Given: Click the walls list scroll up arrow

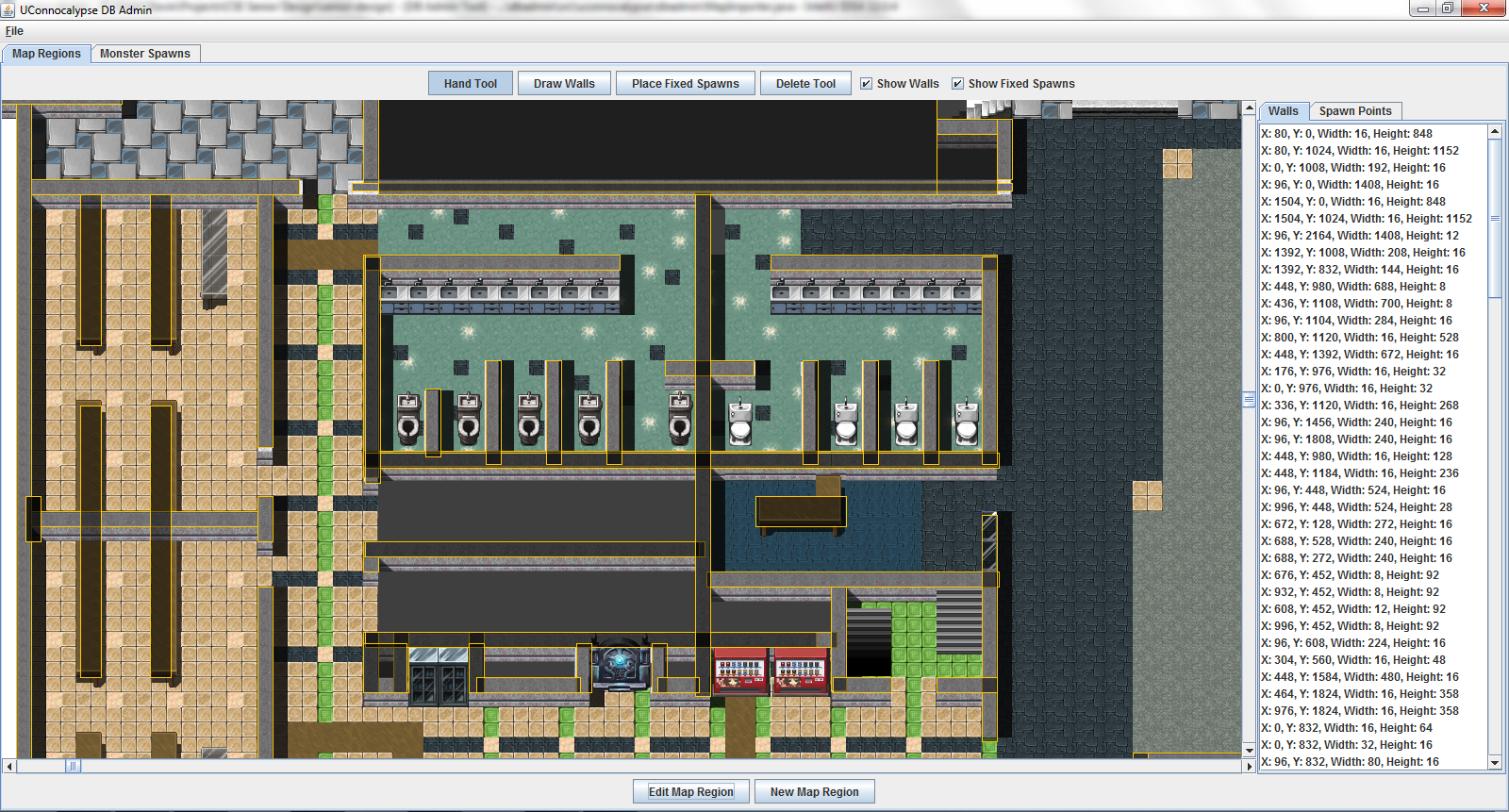Looking at the screenshot, I should coord(1495,131).
